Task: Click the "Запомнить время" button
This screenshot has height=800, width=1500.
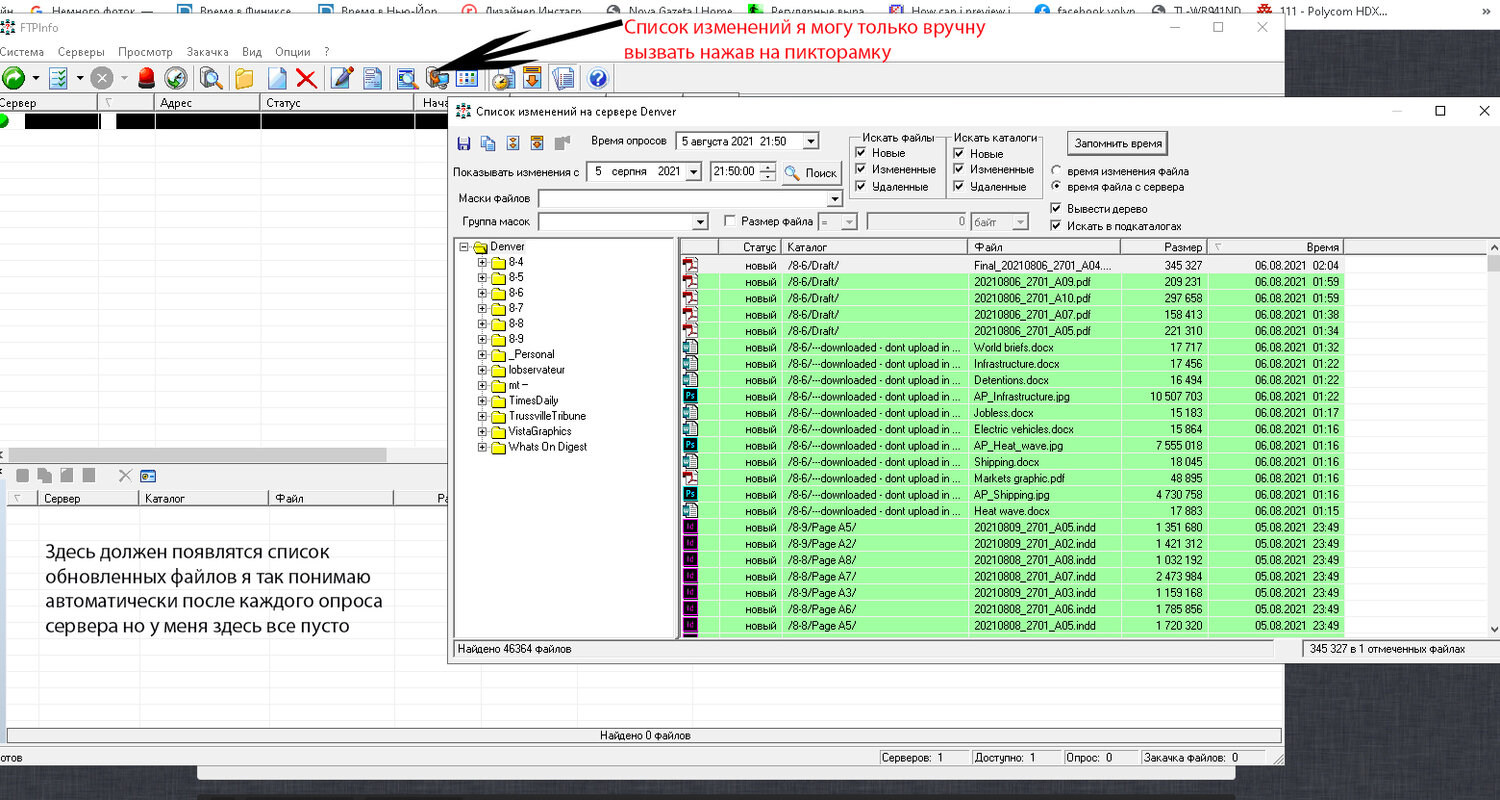Action: point(1118,143)
